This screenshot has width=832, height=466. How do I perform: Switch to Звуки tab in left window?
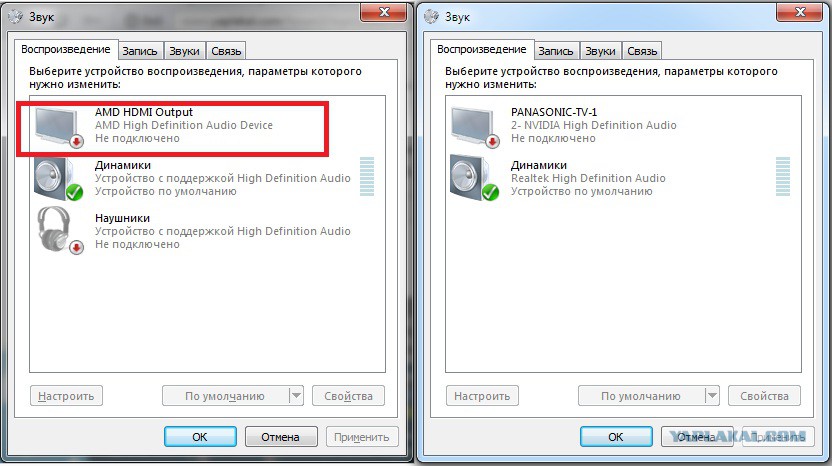pyautogui.click(x=184, y=51)
